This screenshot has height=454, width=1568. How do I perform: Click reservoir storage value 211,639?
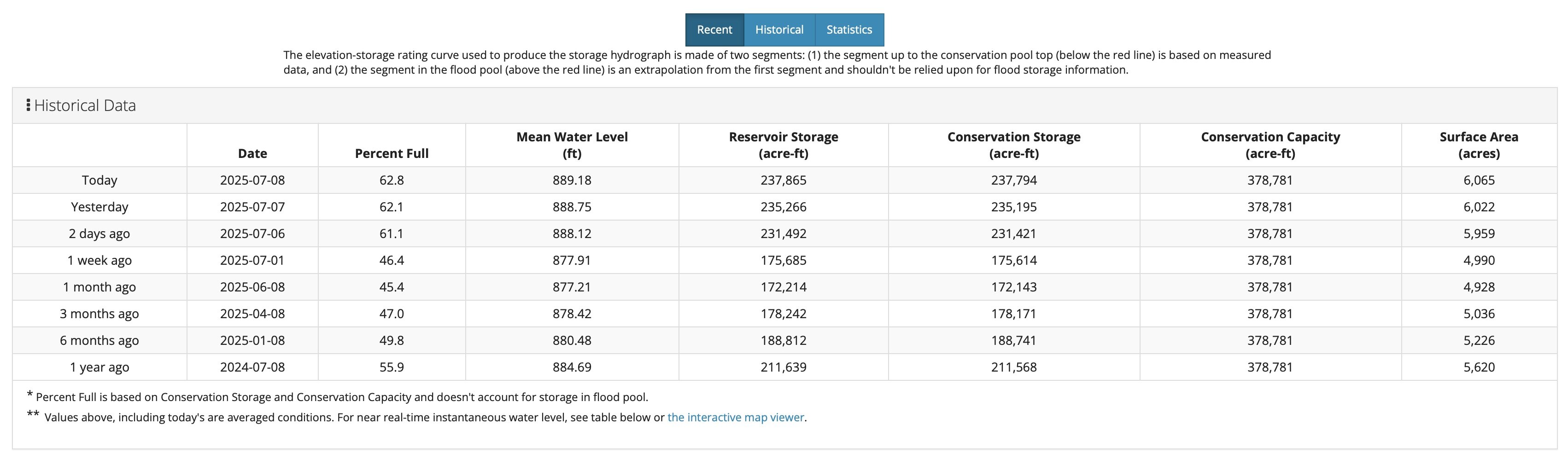tap(784, 367)
